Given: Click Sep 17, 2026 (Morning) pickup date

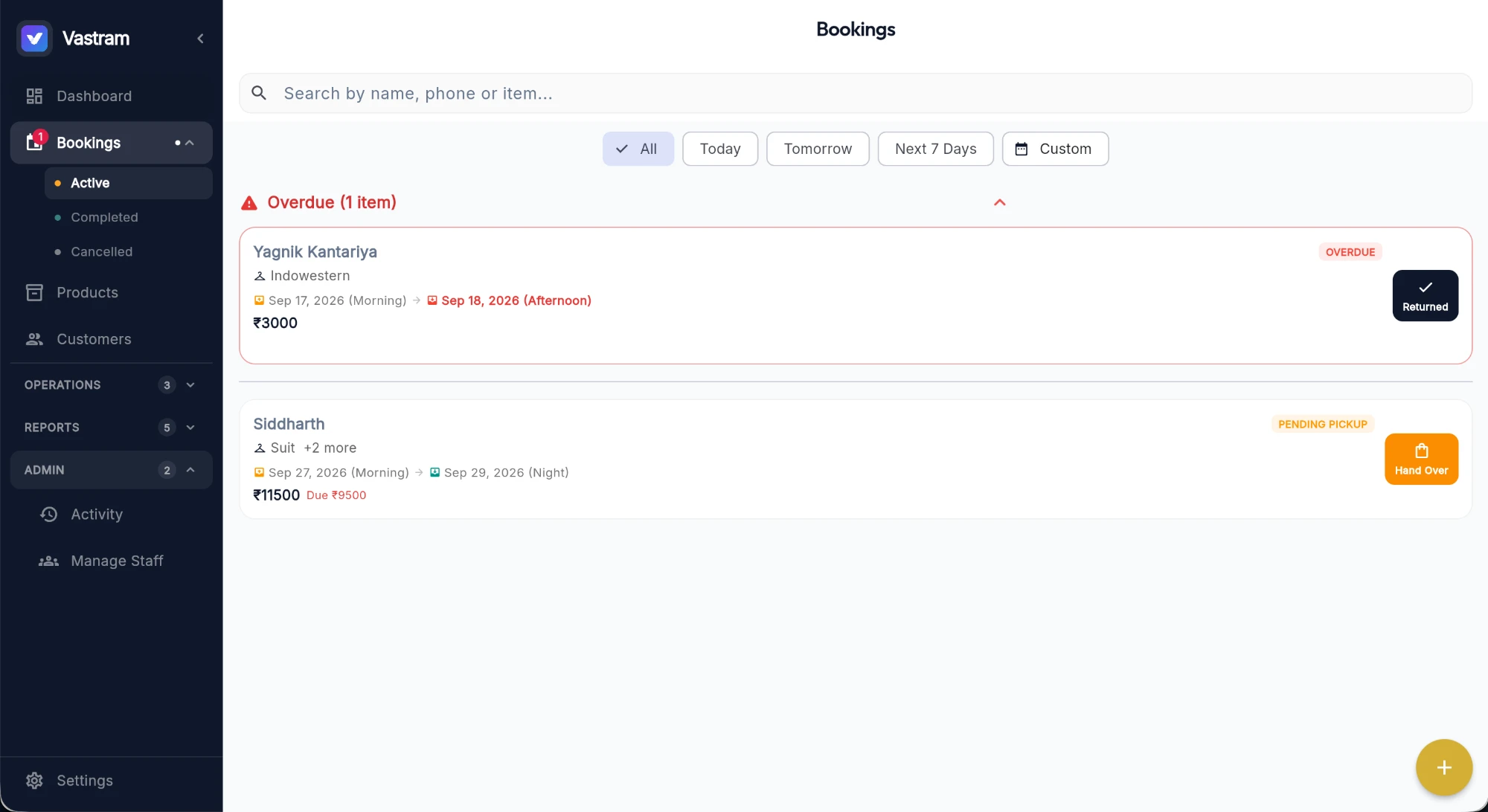Looking at the screenshot, I should [x=337, y=300].
